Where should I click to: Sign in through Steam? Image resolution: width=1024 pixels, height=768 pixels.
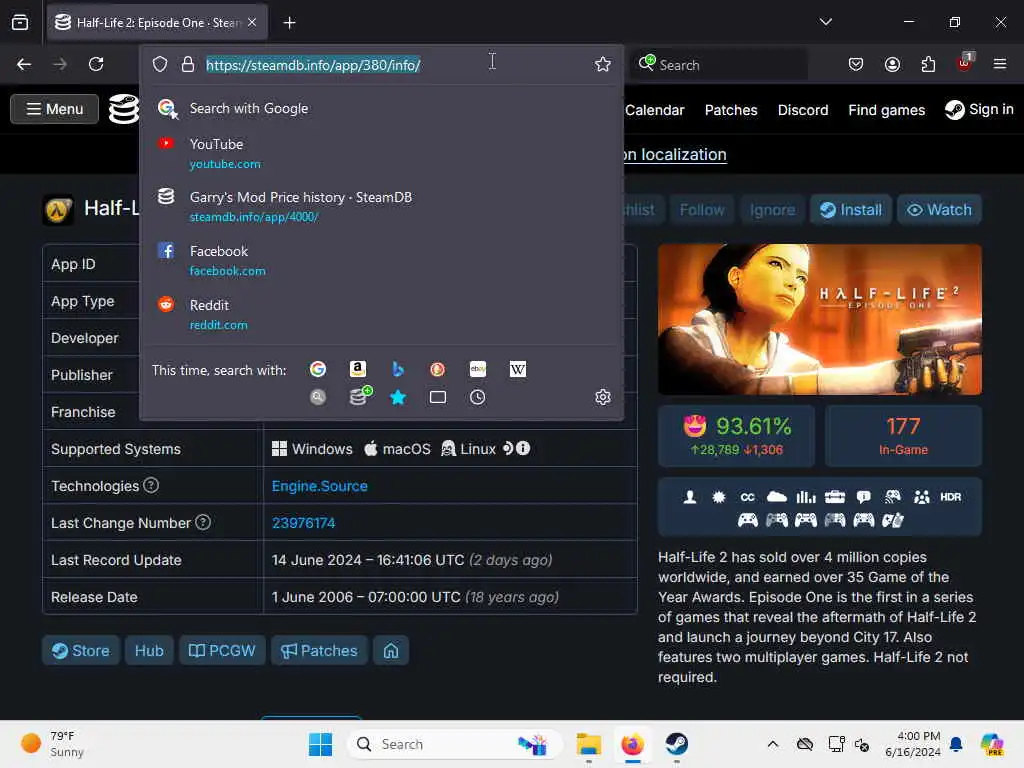click(979, 109)
